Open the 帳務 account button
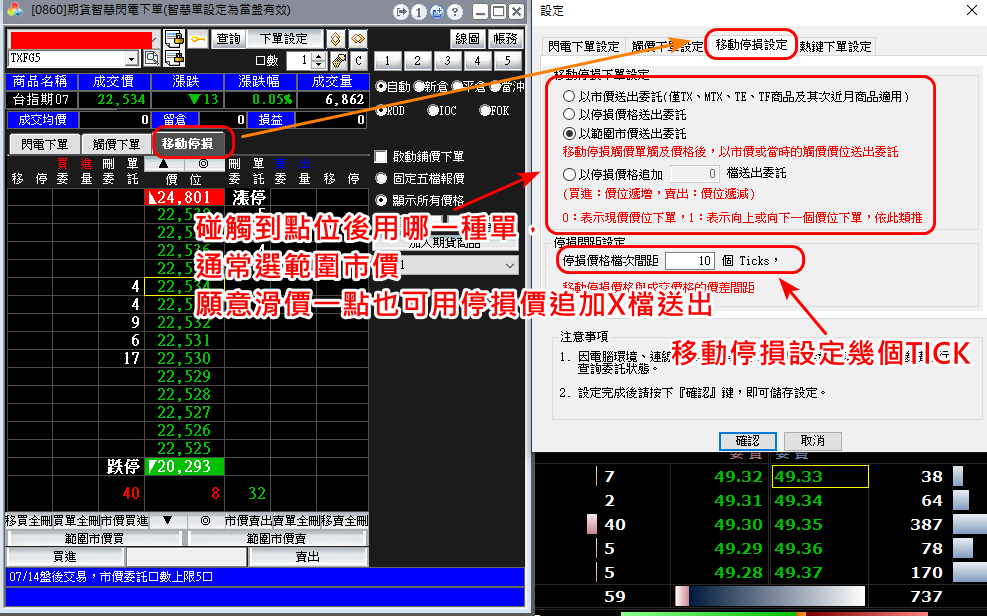The image size is (987, 616). point(505,39)
